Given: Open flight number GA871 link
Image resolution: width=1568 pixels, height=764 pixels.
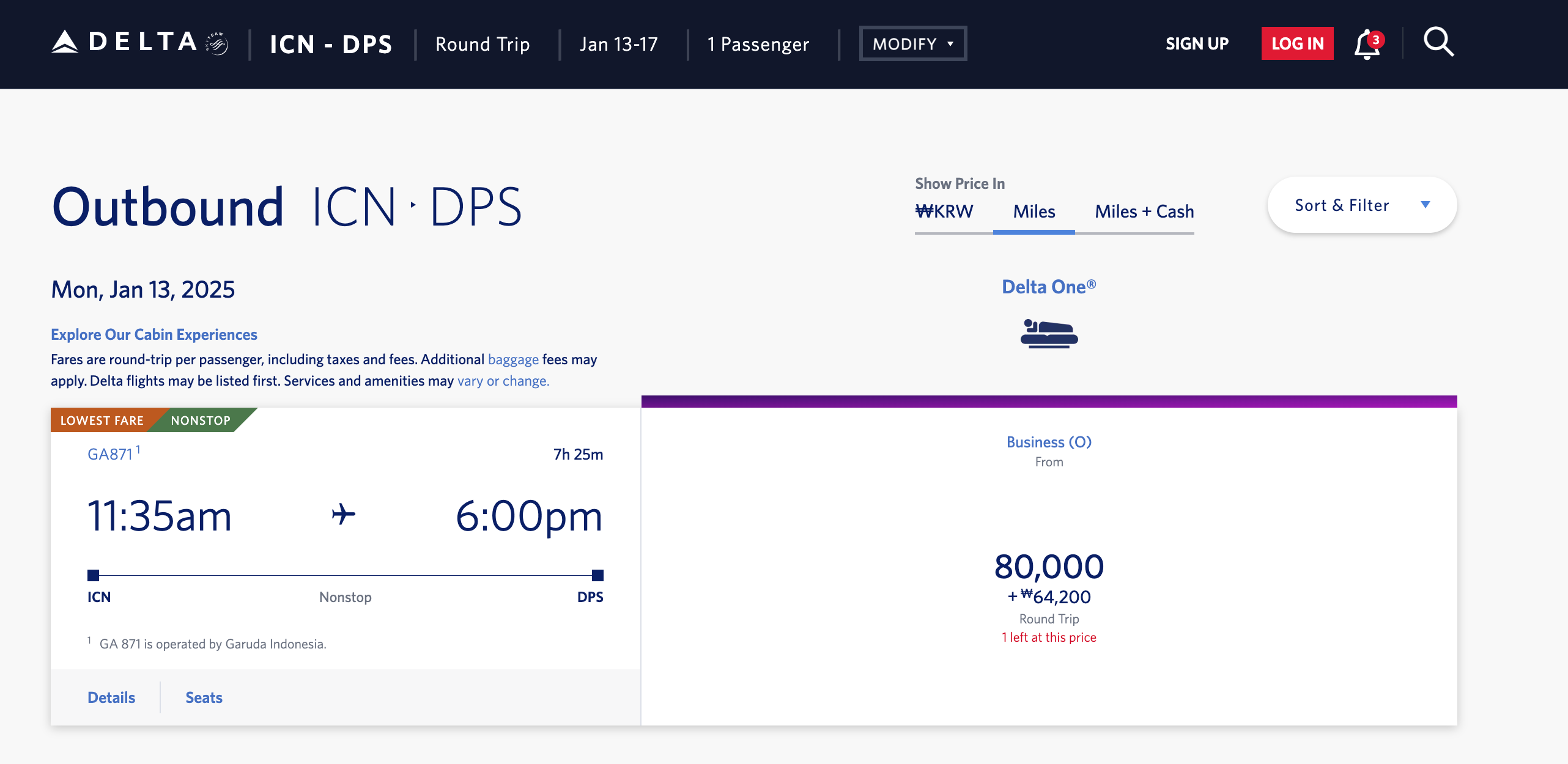Looking at the screenshot, I should [110, 454].
